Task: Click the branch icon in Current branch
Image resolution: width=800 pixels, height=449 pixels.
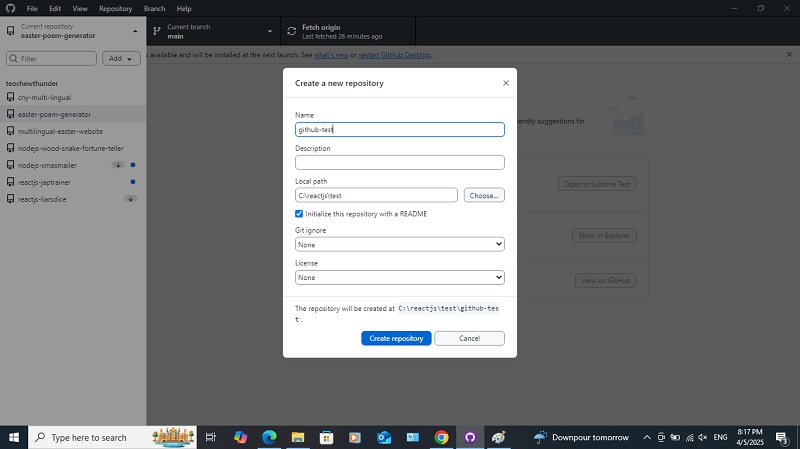Action: (x=157, y=31)
